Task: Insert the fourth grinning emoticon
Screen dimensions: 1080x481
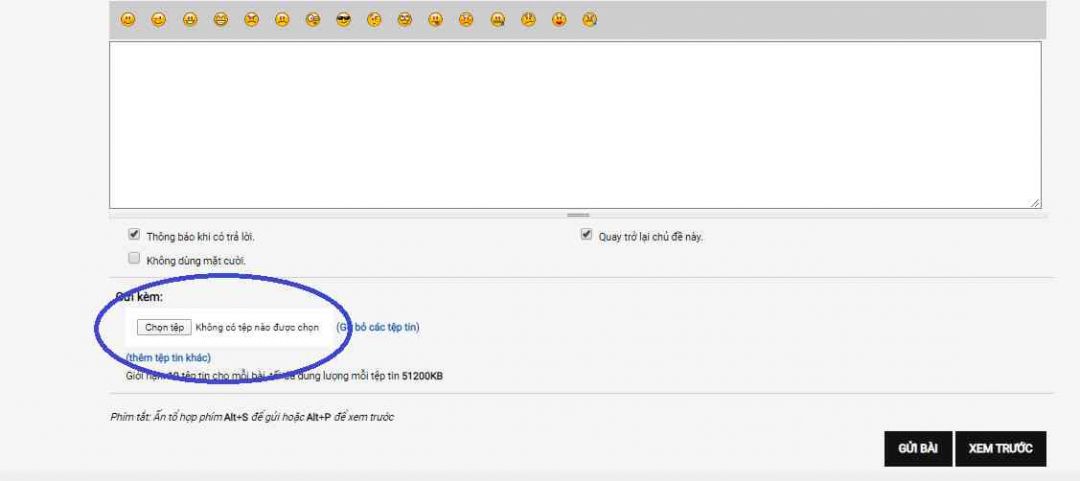Action: [x=221, y=20]
